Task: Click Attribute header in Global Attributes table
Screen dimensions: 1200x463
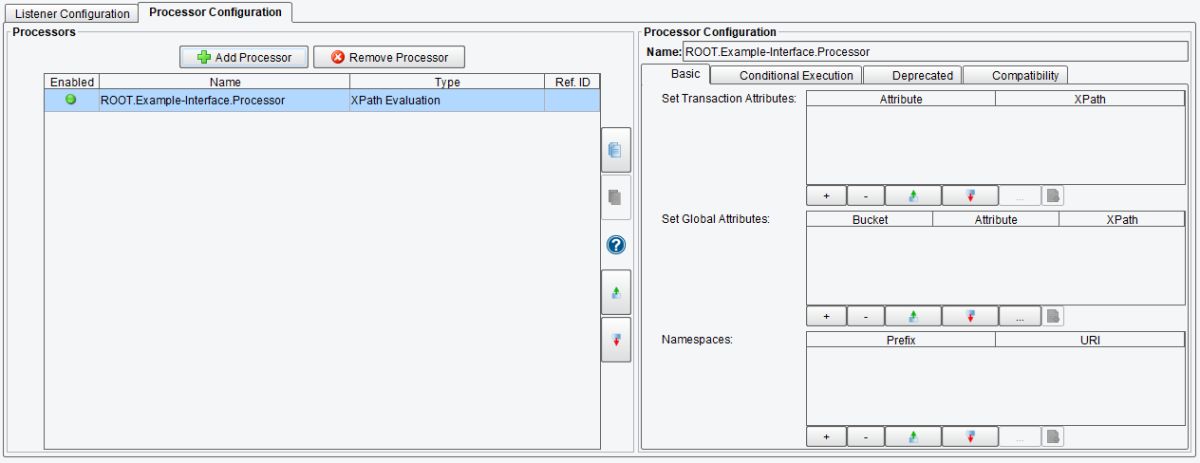Action: (996, 219)
